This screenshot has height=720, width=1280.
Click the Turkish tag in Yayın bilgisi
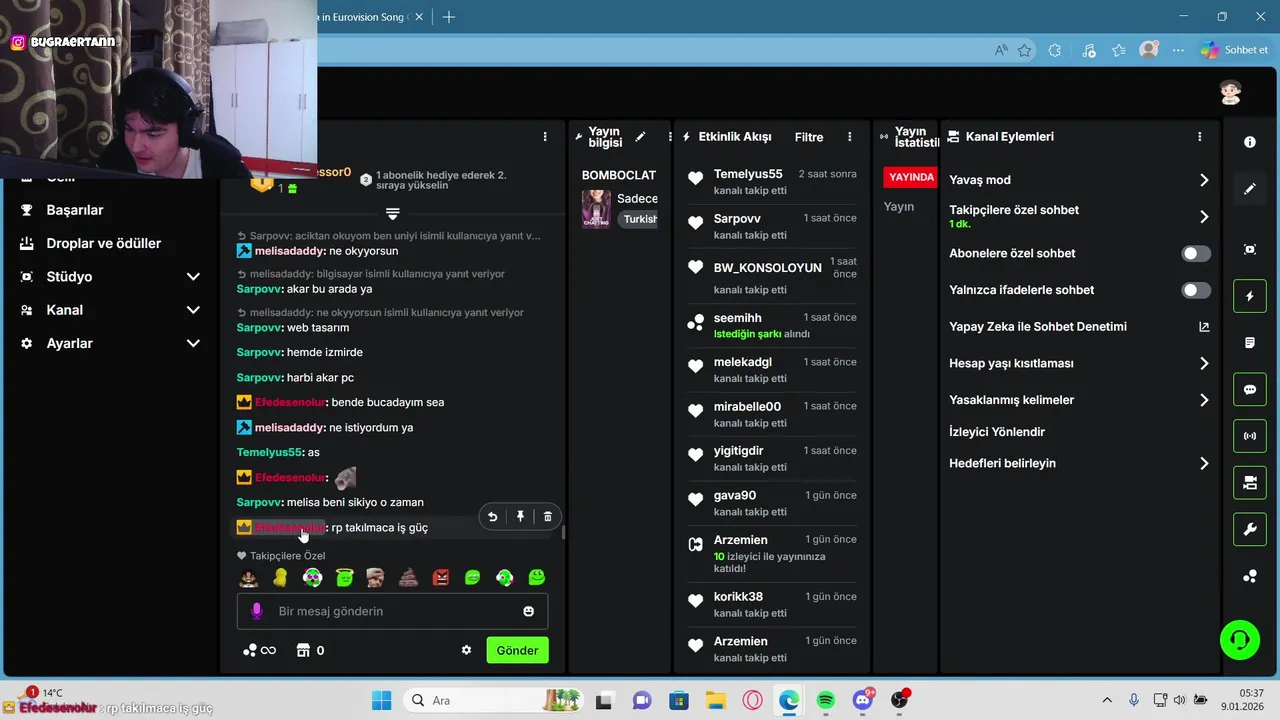(640, 219)
